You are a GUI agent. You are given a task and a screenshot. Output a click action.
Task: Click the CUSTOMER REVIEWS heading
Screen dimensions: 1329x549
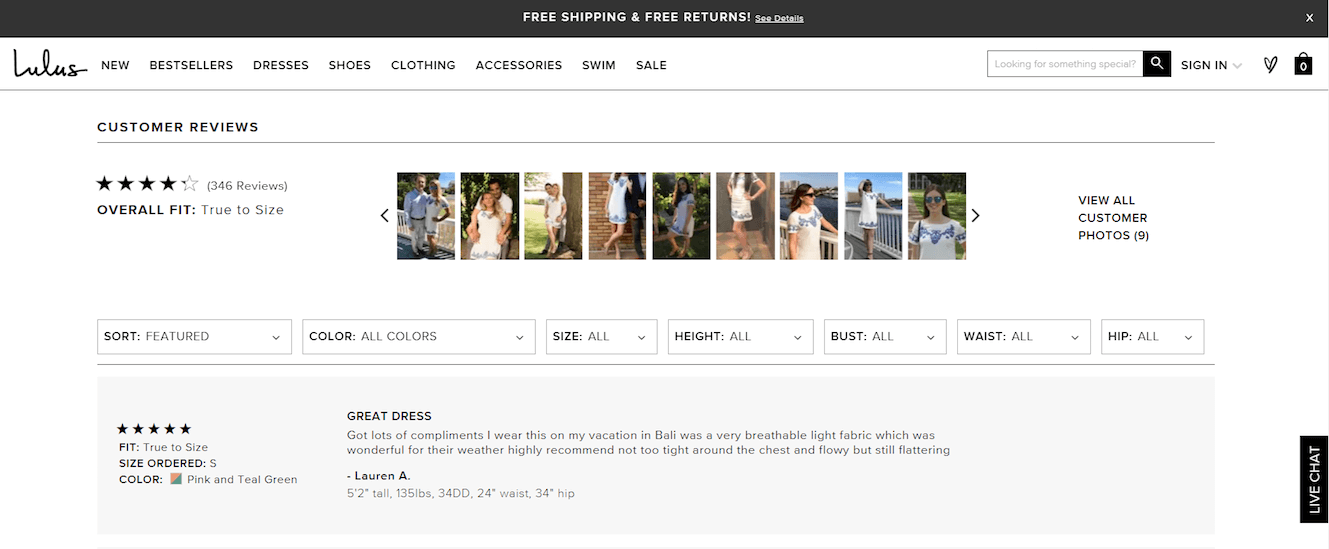coord(178,127)
